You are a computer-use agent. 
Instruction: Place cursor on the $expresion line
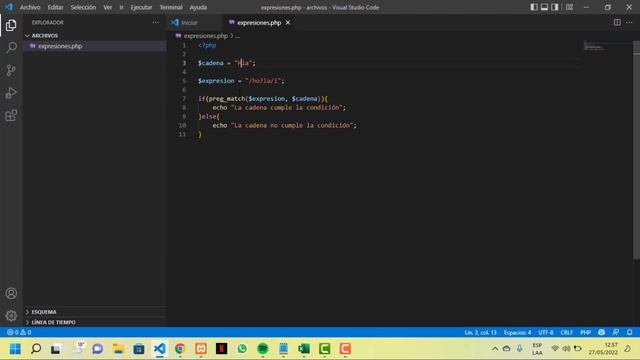(x=241, y=81)
